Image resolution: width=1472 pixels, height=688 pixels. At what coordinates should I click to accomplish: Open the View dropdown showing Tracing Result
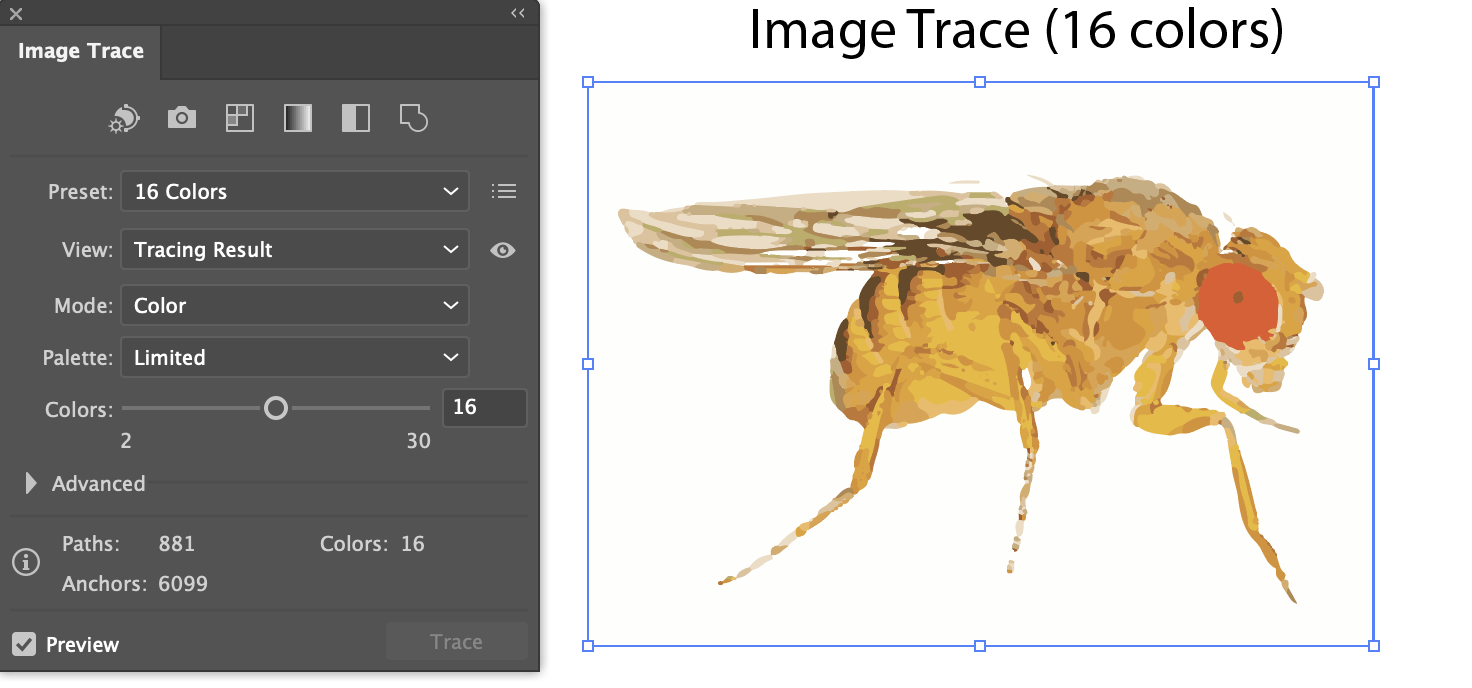295,250
